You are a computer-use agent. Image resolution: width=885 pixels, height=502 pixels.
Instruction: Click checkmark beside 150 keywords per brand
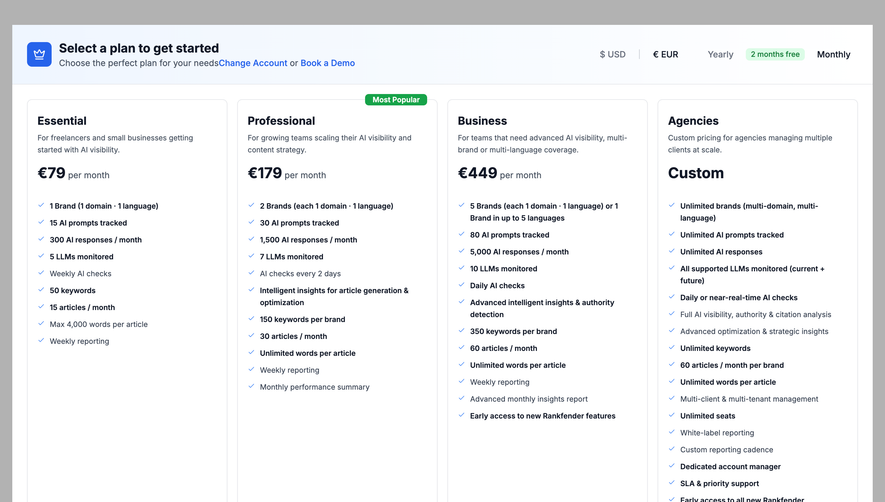(x=251, y=319)
